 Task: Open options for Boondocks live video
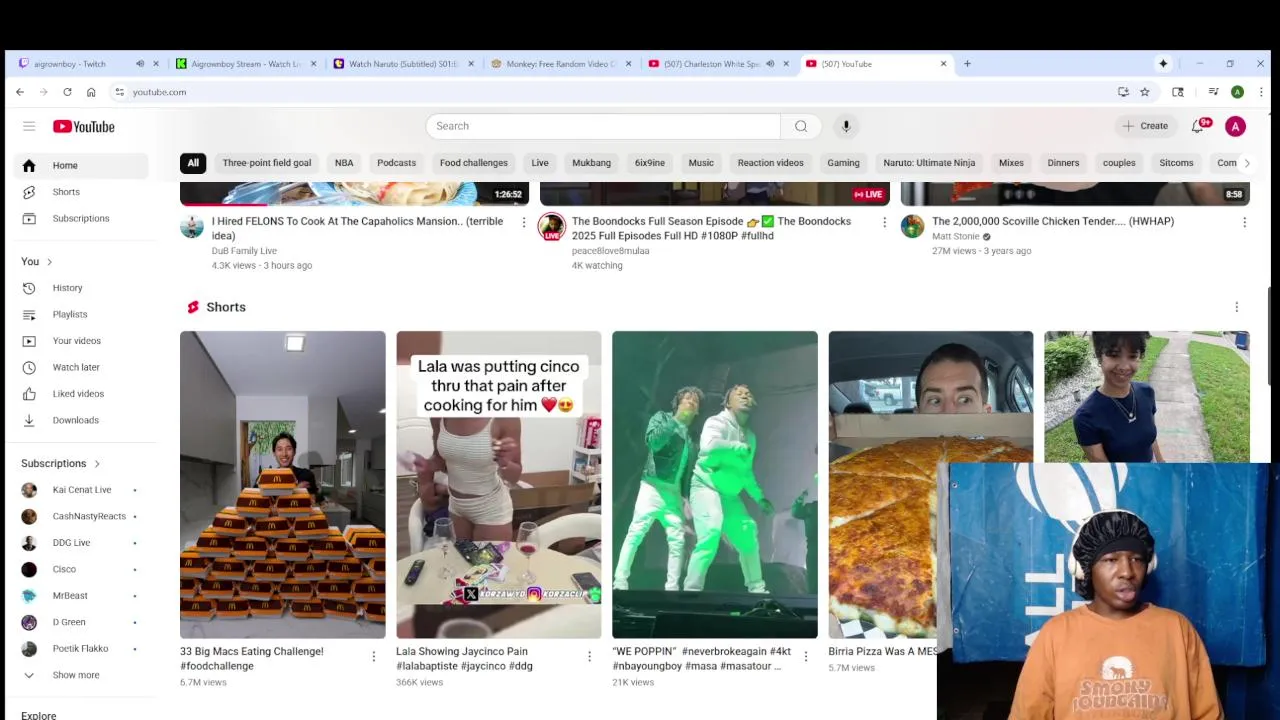click(x=884, y=222)
